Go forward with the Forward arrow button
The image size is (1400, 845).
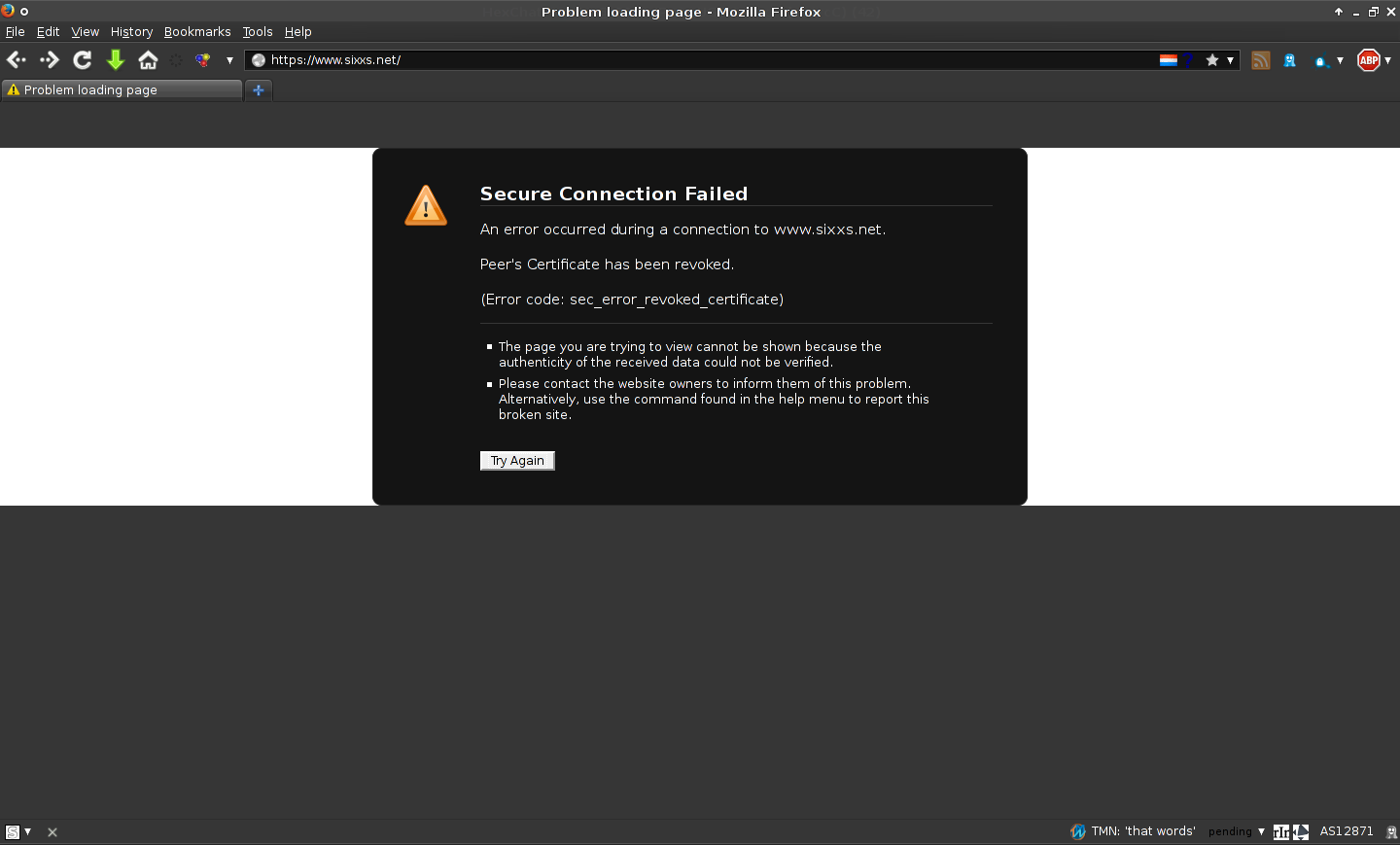click(x=50, y=60)
